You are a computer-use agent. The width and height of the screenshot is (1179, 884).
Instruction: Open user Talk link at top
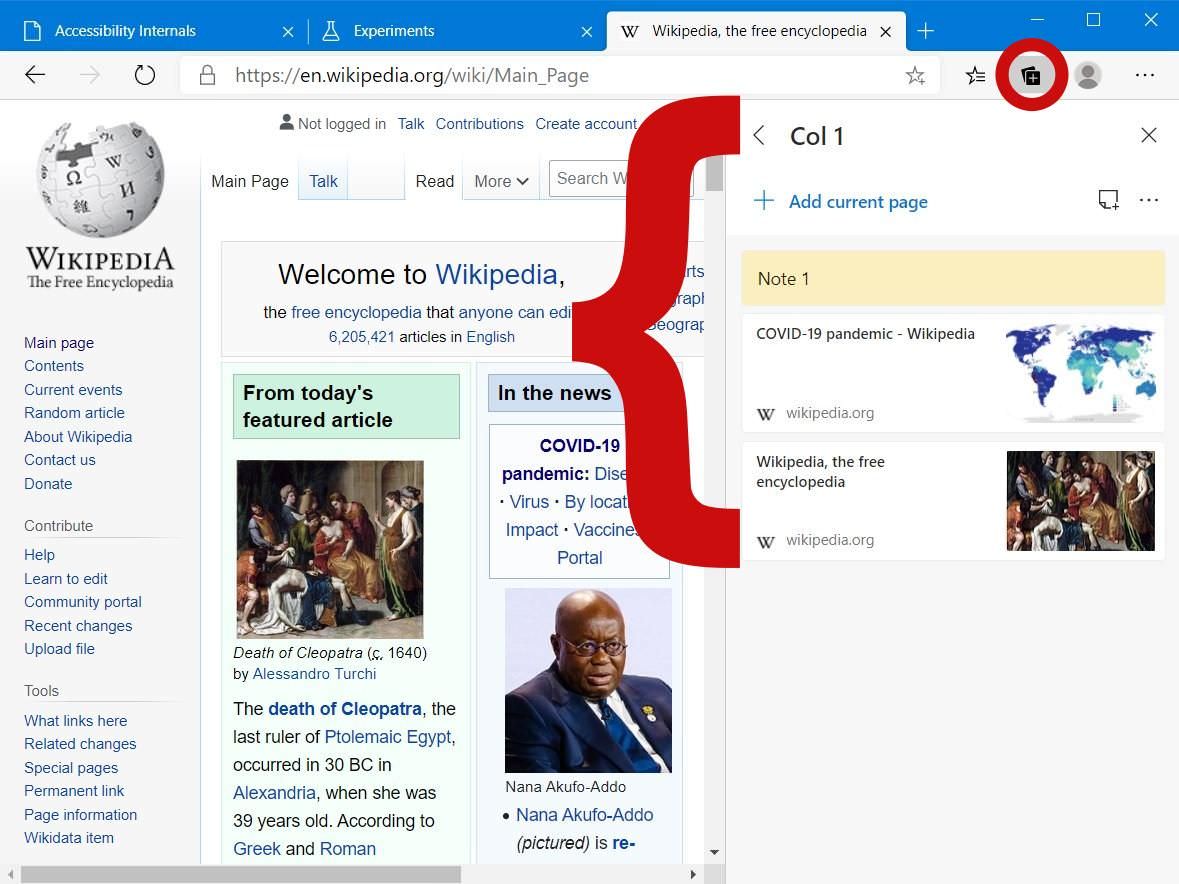tap(411, 124)
